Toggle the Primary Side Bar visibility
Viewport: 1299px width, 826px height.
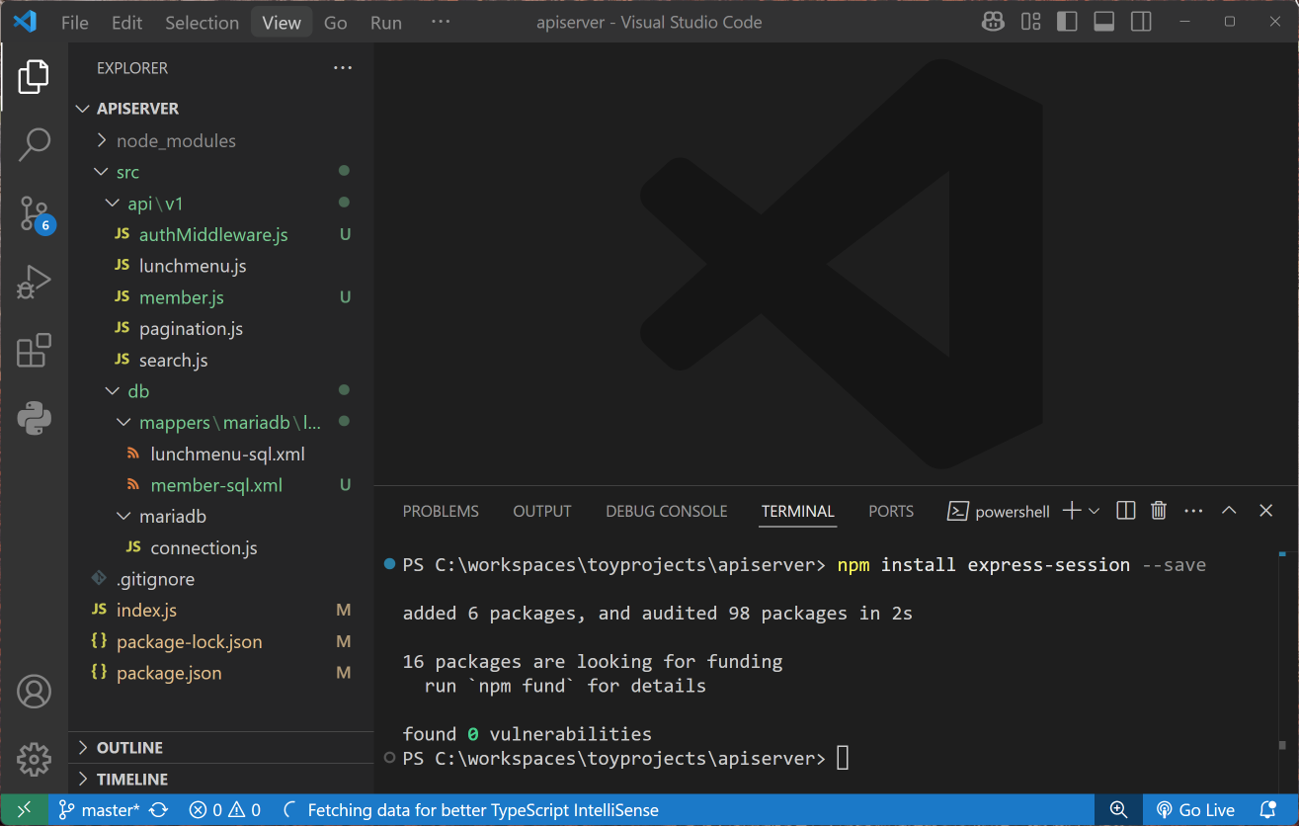tap(1067, 22)
